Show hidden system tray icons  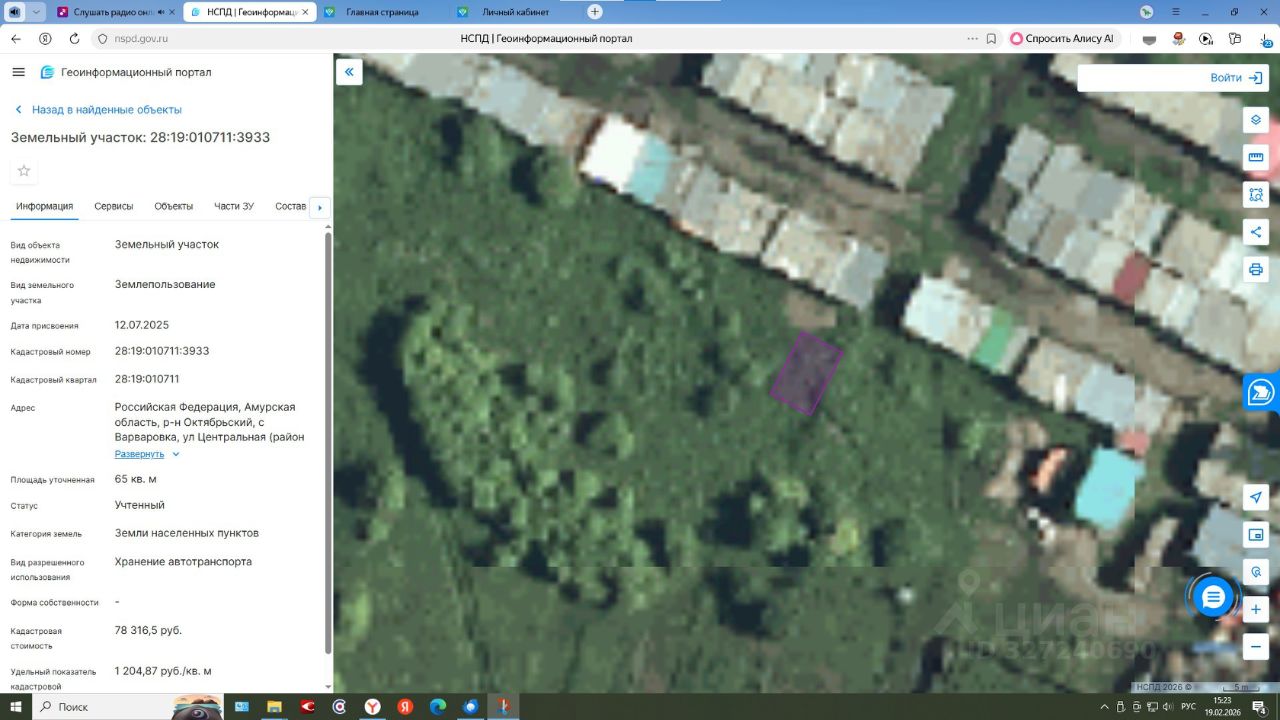[x=1104, y=707]
